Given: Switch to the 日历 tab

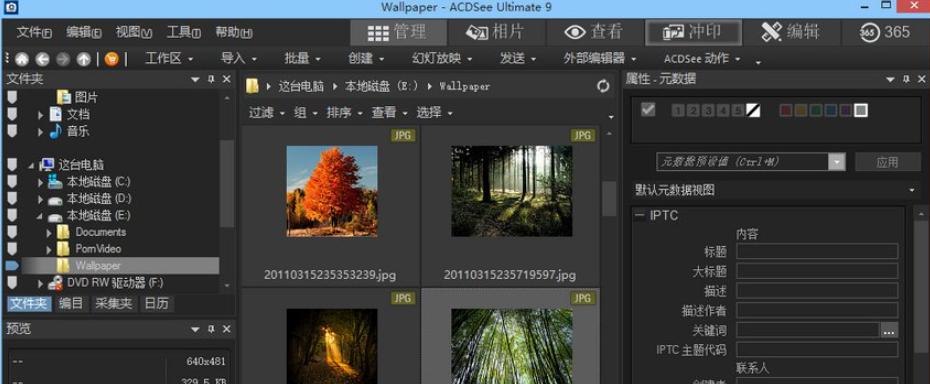Looking at the screenshot, I should tap(157, 304).
